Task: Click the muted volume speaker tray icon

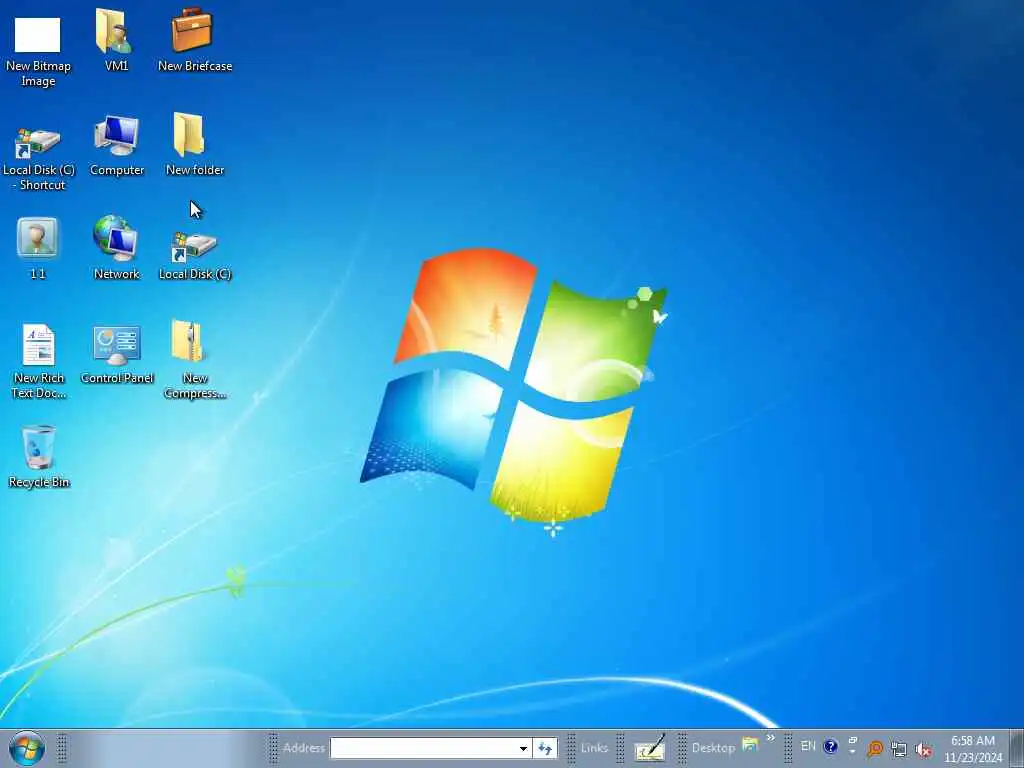Action: [x=923, y=750]
